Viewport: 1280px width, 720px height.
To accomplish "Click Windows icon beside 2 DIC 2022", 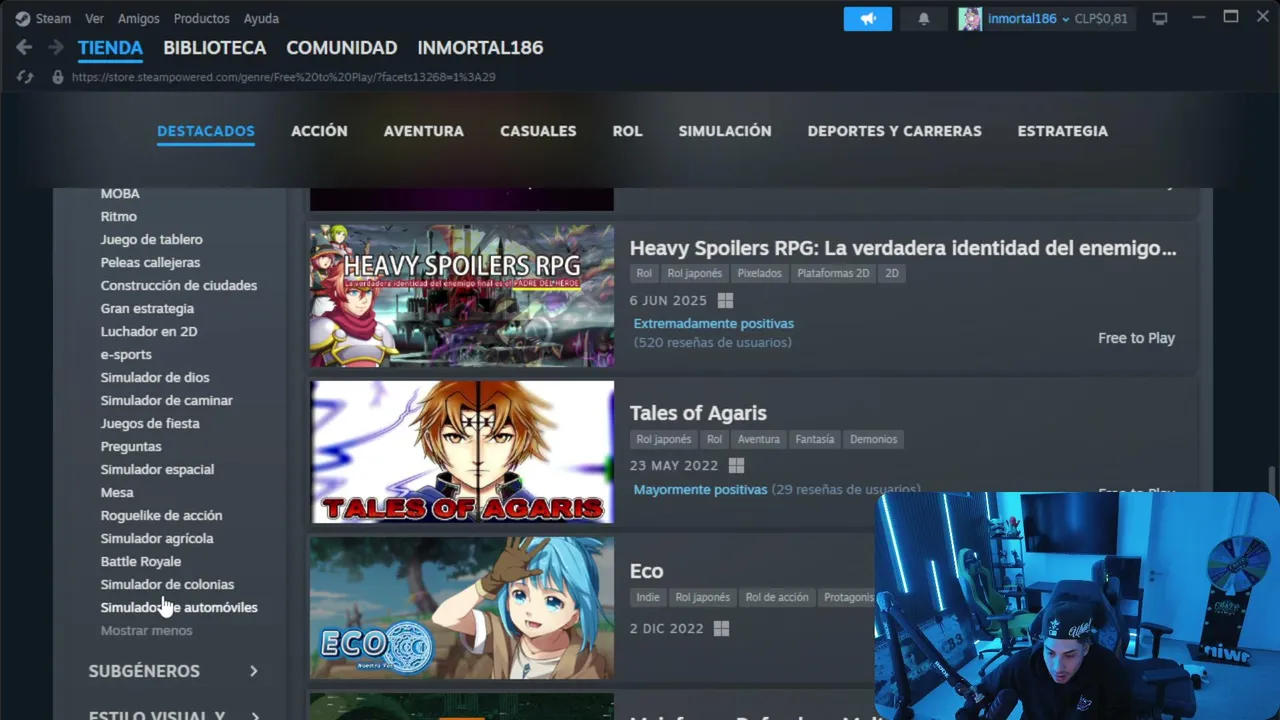I will coord(721,628).
